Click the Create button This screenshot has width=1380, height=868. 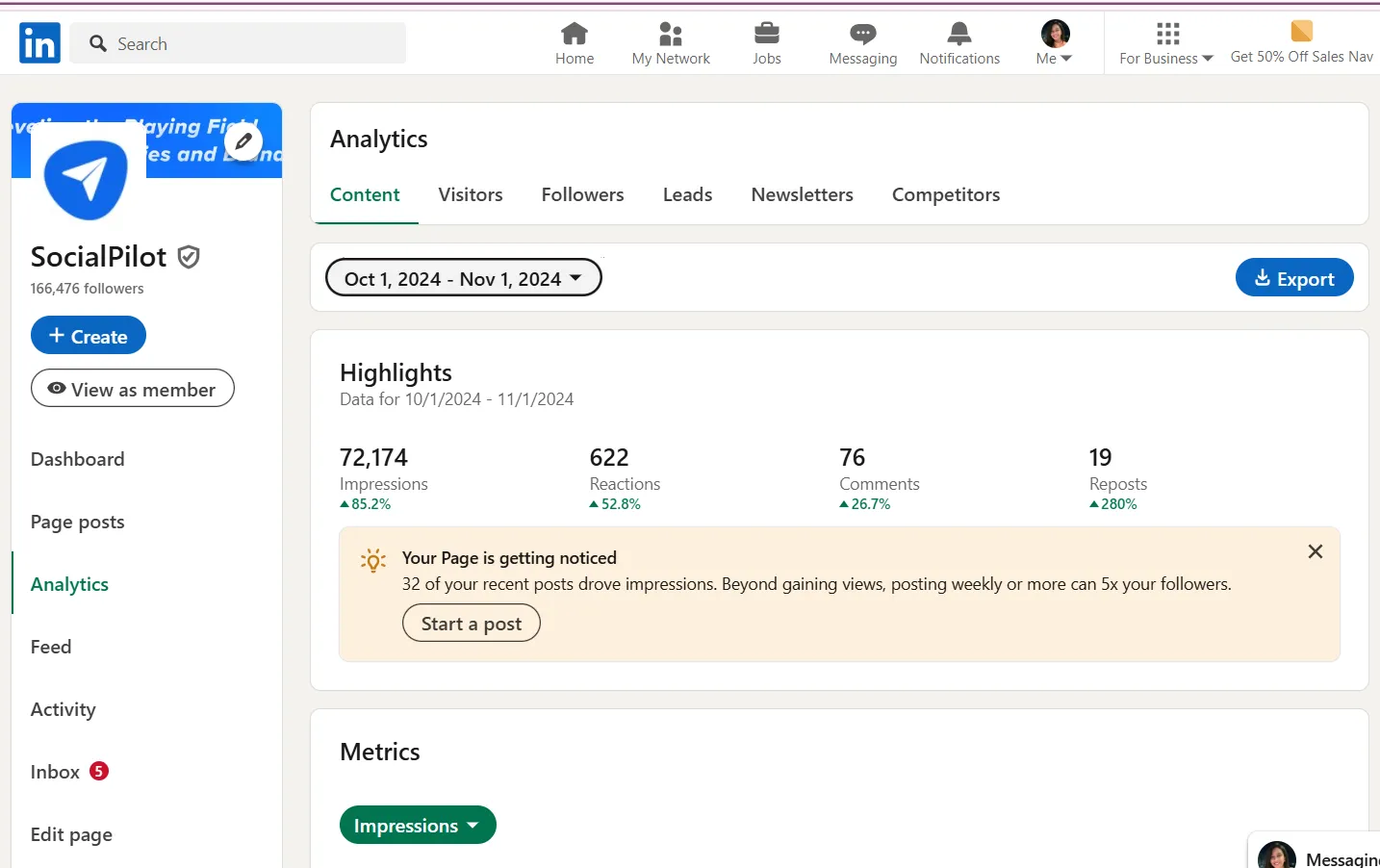coord(89,336)
